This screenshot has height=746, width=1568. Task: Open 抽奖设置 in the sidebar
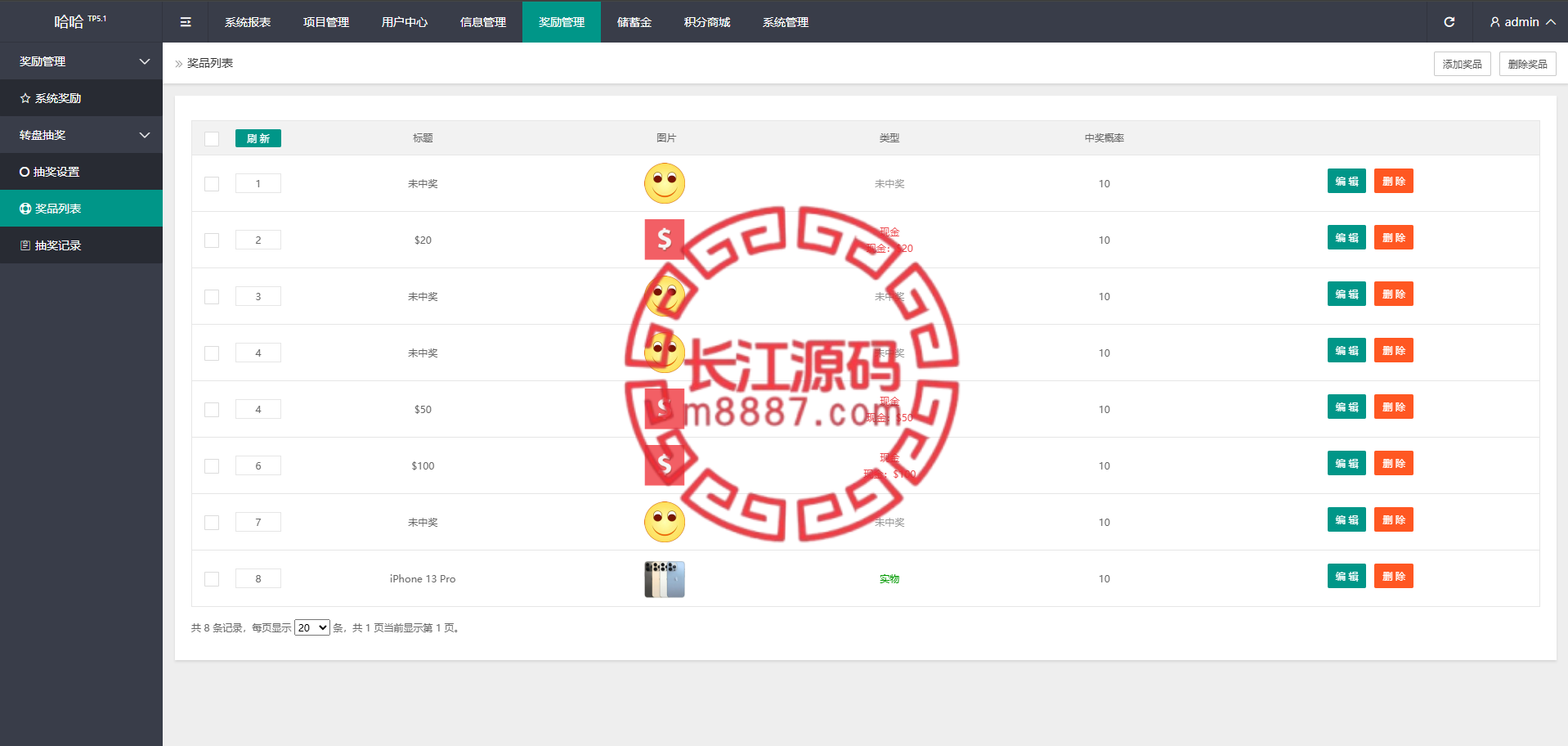tap(81, 172)
